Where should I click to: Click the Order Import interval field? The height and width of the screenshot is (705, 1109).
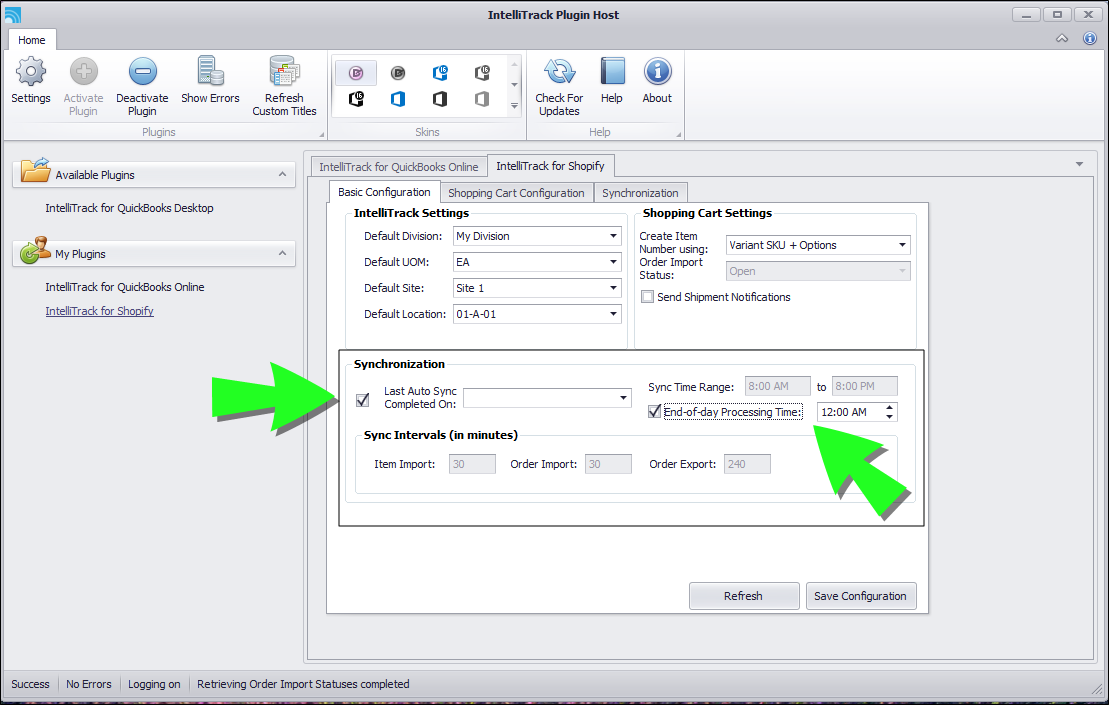(608, 464)
